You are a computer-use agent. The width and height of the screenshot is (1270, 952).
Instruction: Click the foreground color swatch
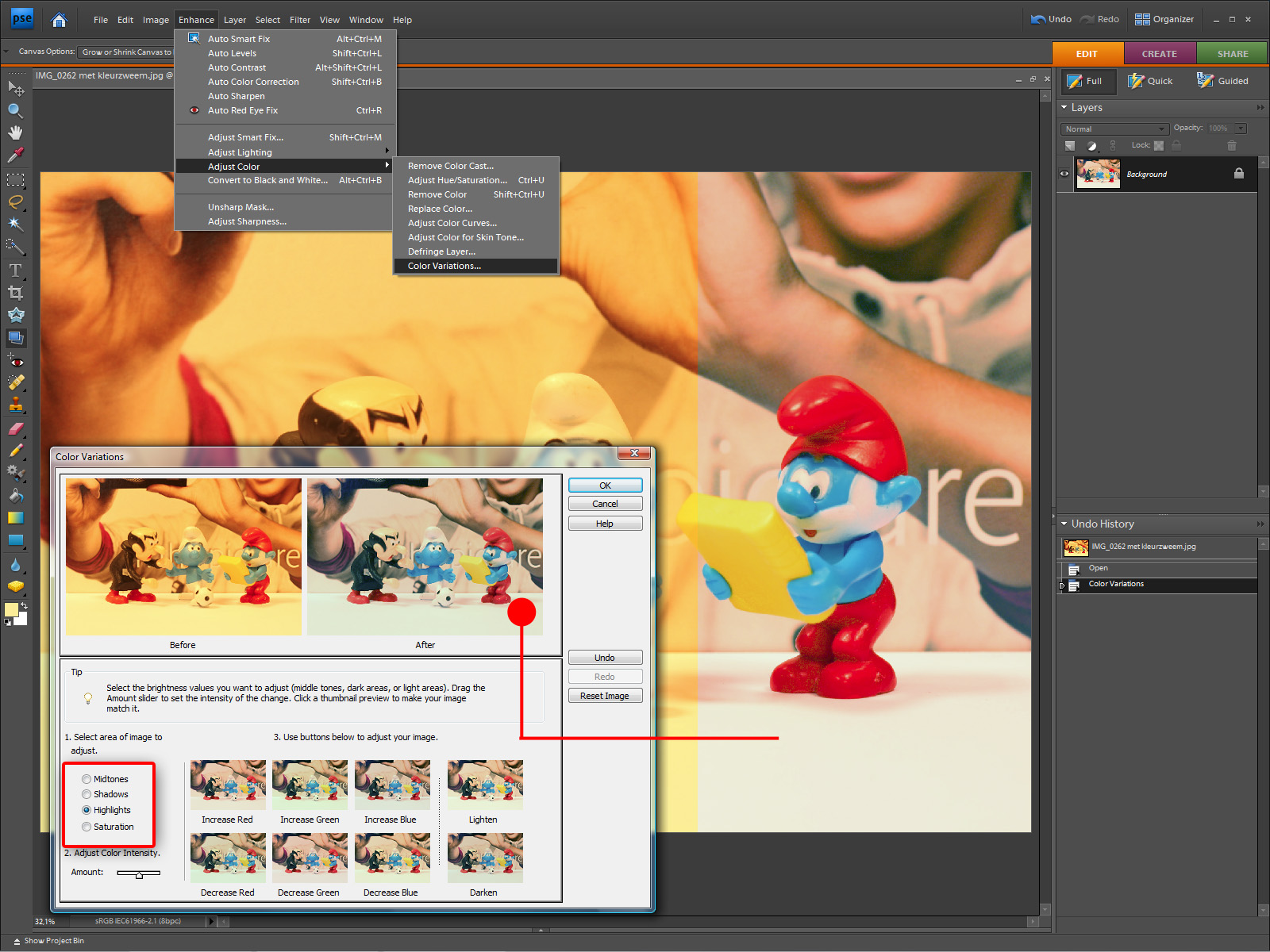[x=11, y=609]
